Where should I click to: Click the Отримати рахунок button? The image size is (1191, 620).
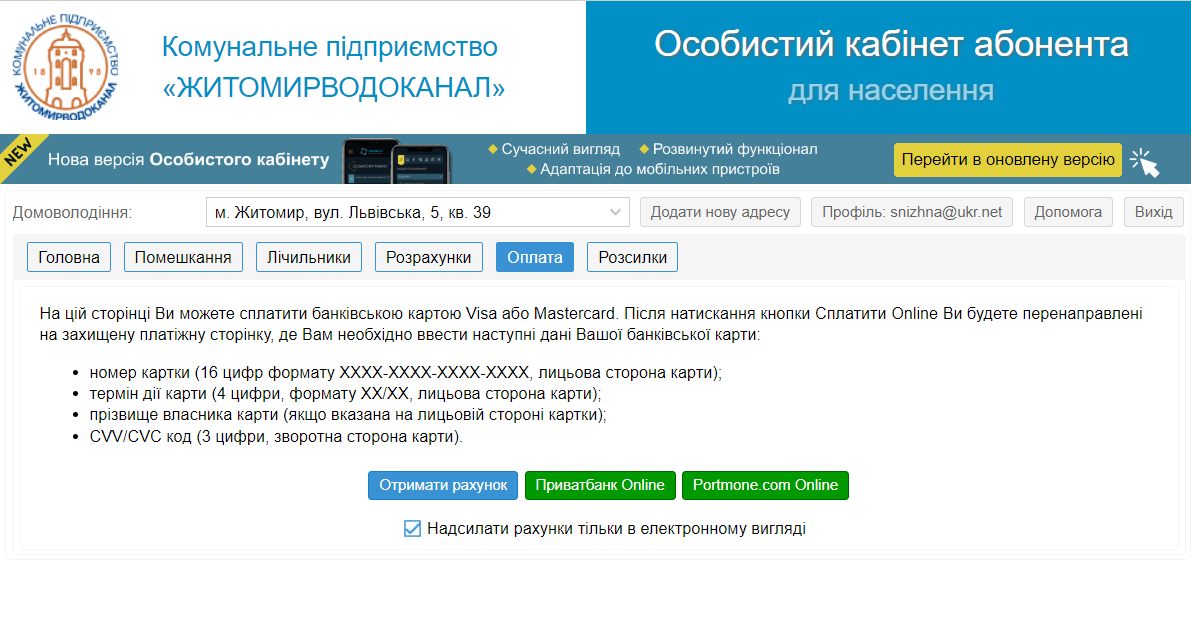pos(443,485)
